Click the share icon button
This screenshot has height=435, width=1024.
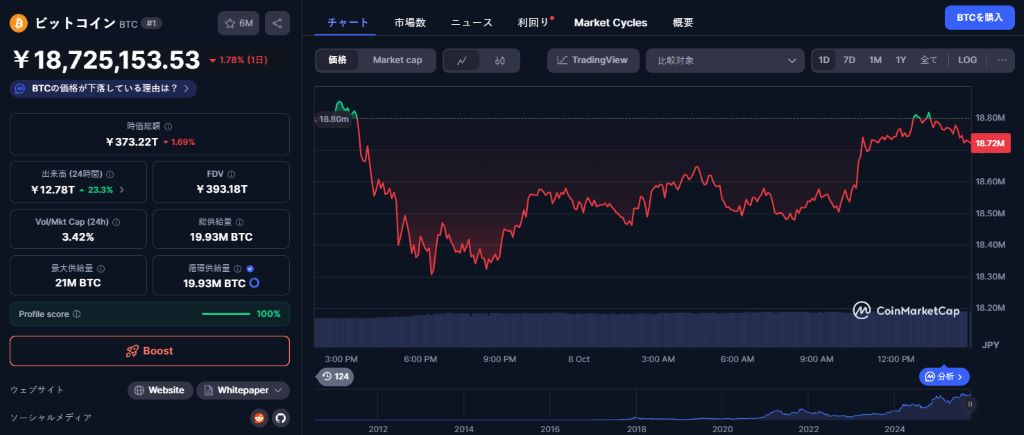click(277, 22)
